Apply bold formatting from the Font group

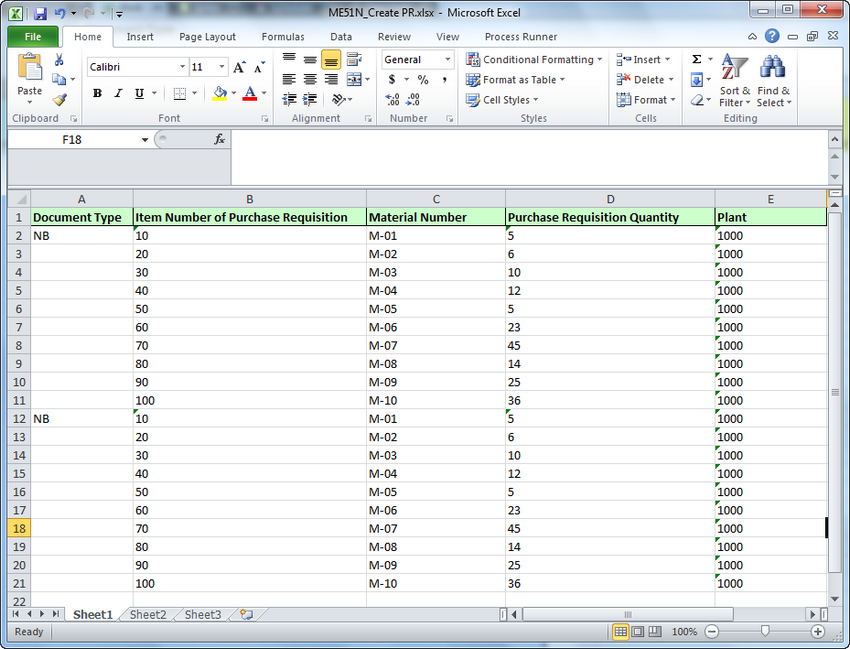(x=96, y=93)
